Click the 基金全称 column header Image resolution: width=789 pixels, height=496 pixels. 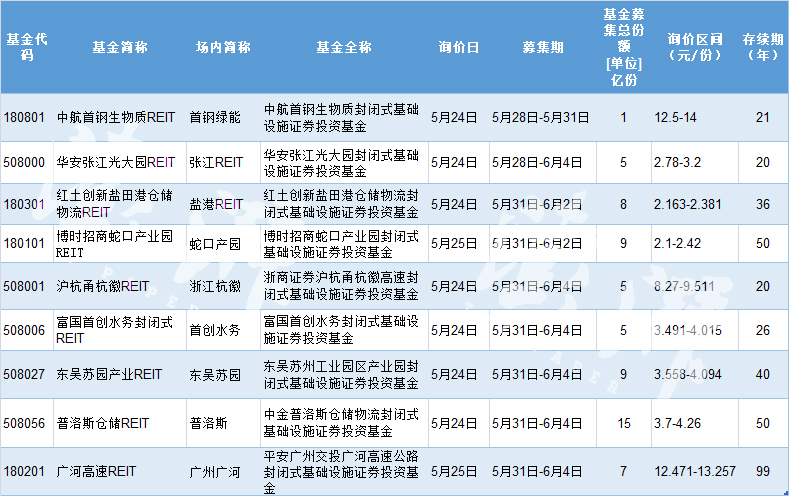(x=344, y=47)
